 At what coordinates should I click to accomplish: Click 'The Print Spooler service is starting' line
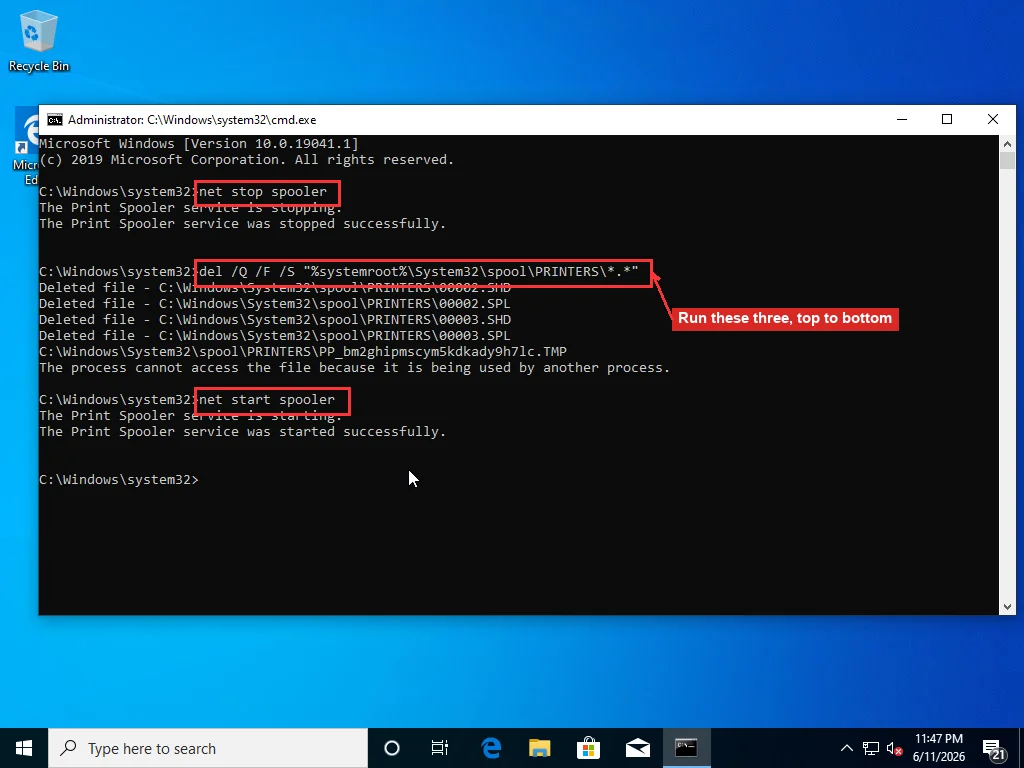[x=191, y=415]
